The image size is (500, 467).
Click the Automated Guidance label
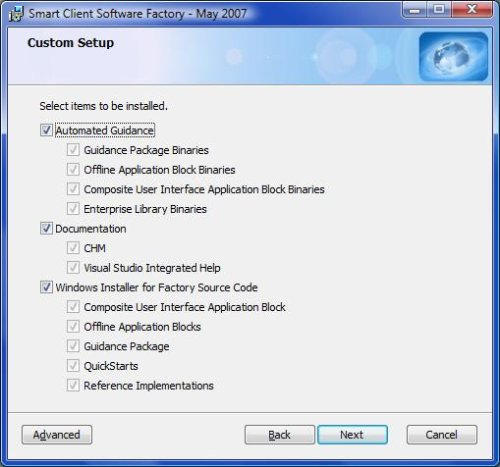click(105, 130)
